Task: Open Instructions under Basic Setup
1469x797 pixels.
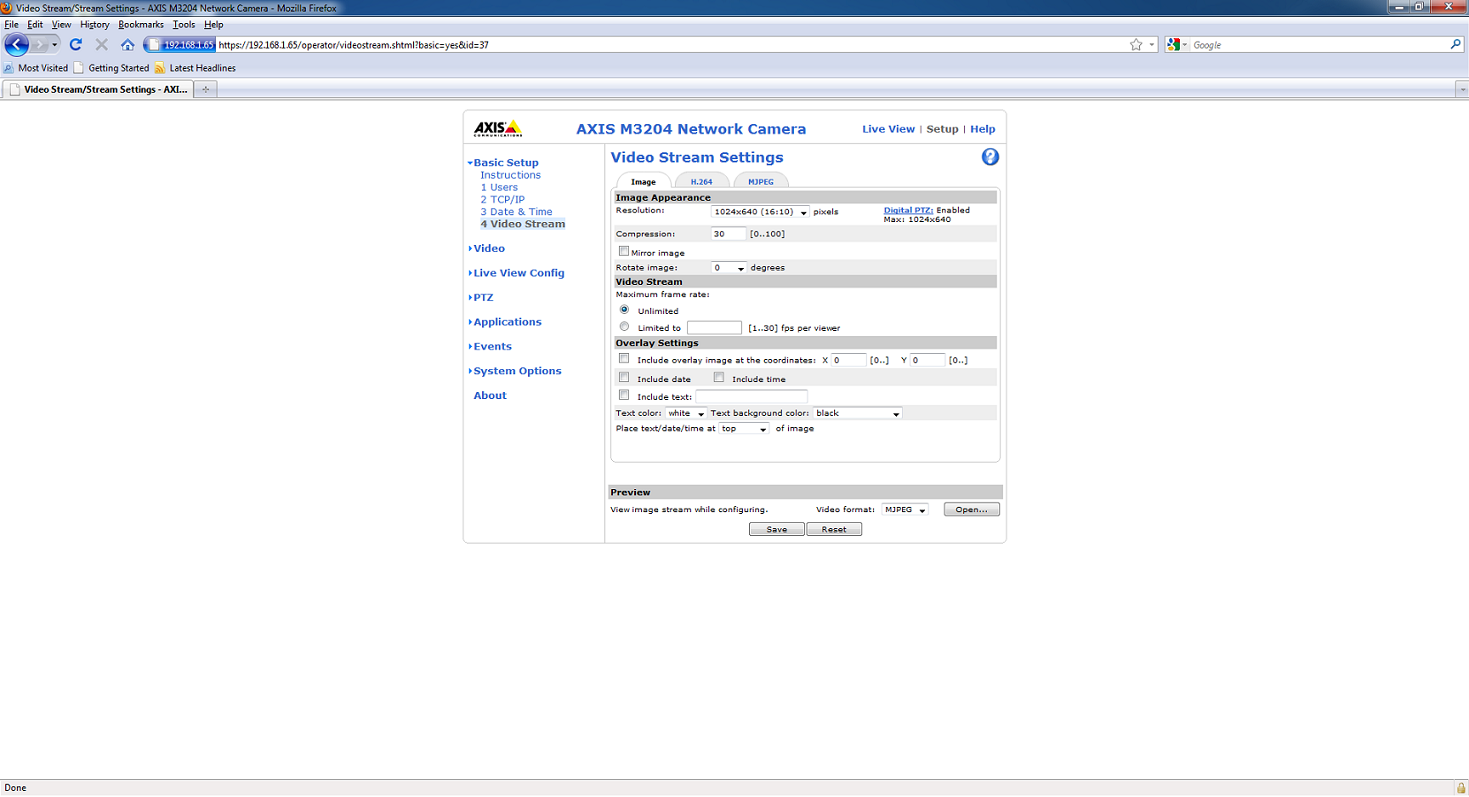Action: [x=511, y=175]
